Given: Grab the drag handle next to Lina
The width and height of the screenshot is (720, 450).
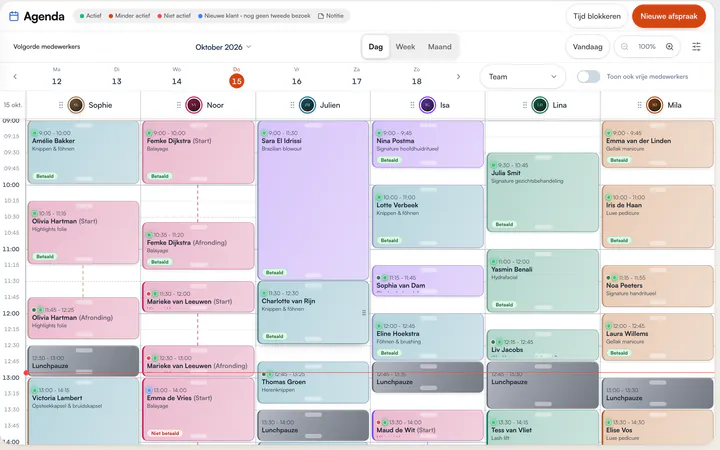Looking at the screenshot, I should pos(525,105).
